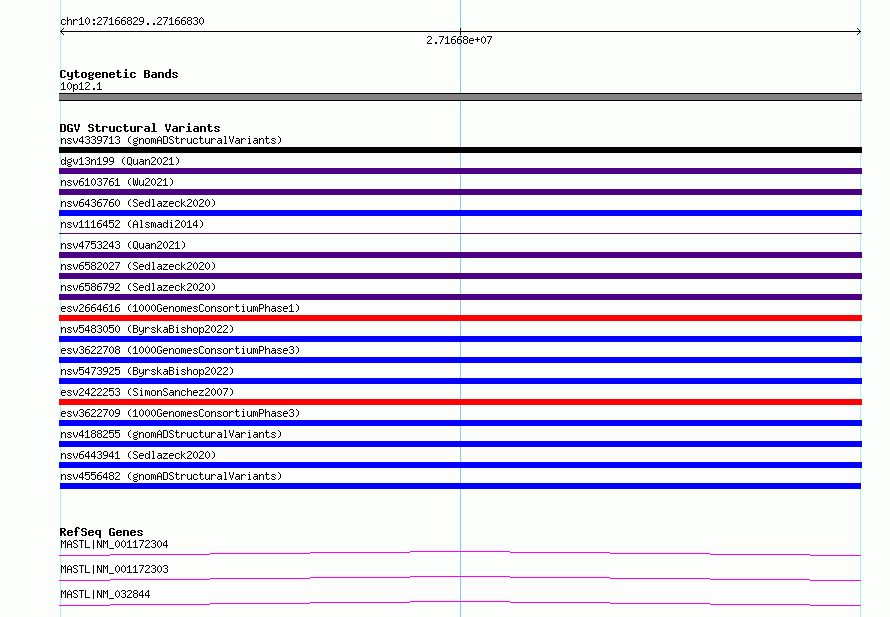The width and height of the screenshot is (890, 617).
Task: Click the magenta line for MASTL|NM_032844
Action: coord(460,603)
